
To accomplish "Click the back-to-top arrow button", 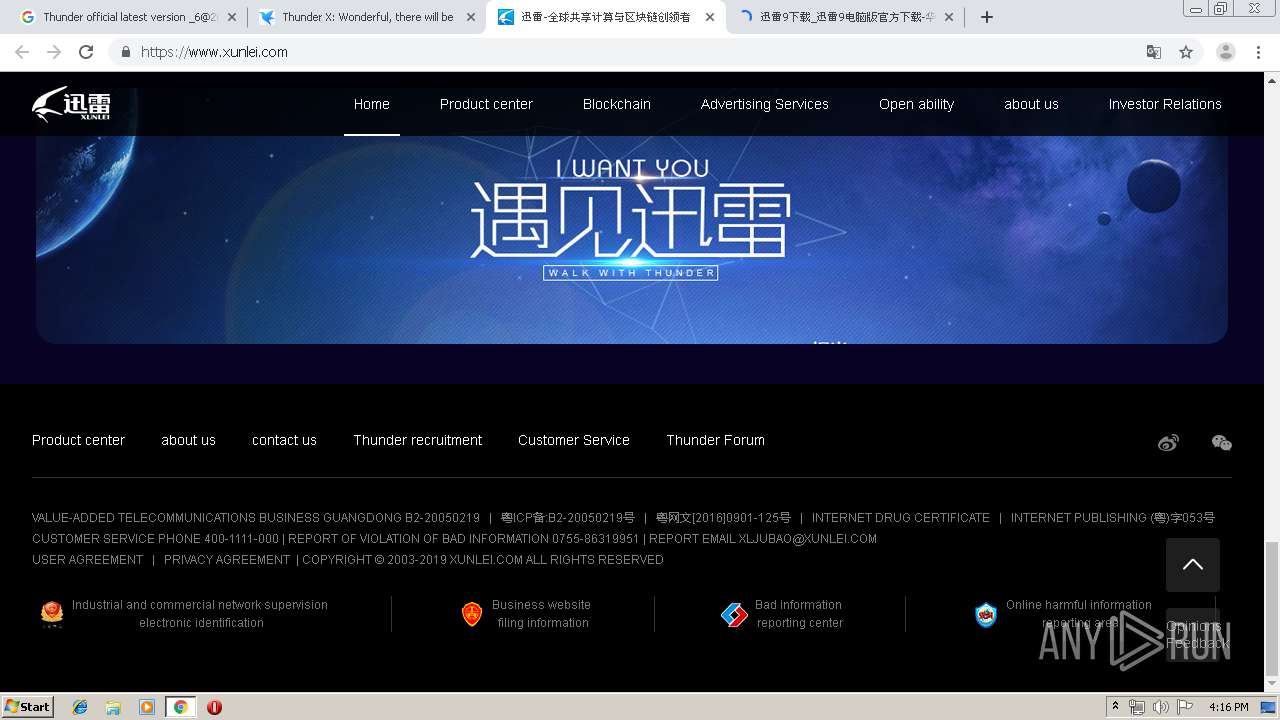I will pos(1192,565).
